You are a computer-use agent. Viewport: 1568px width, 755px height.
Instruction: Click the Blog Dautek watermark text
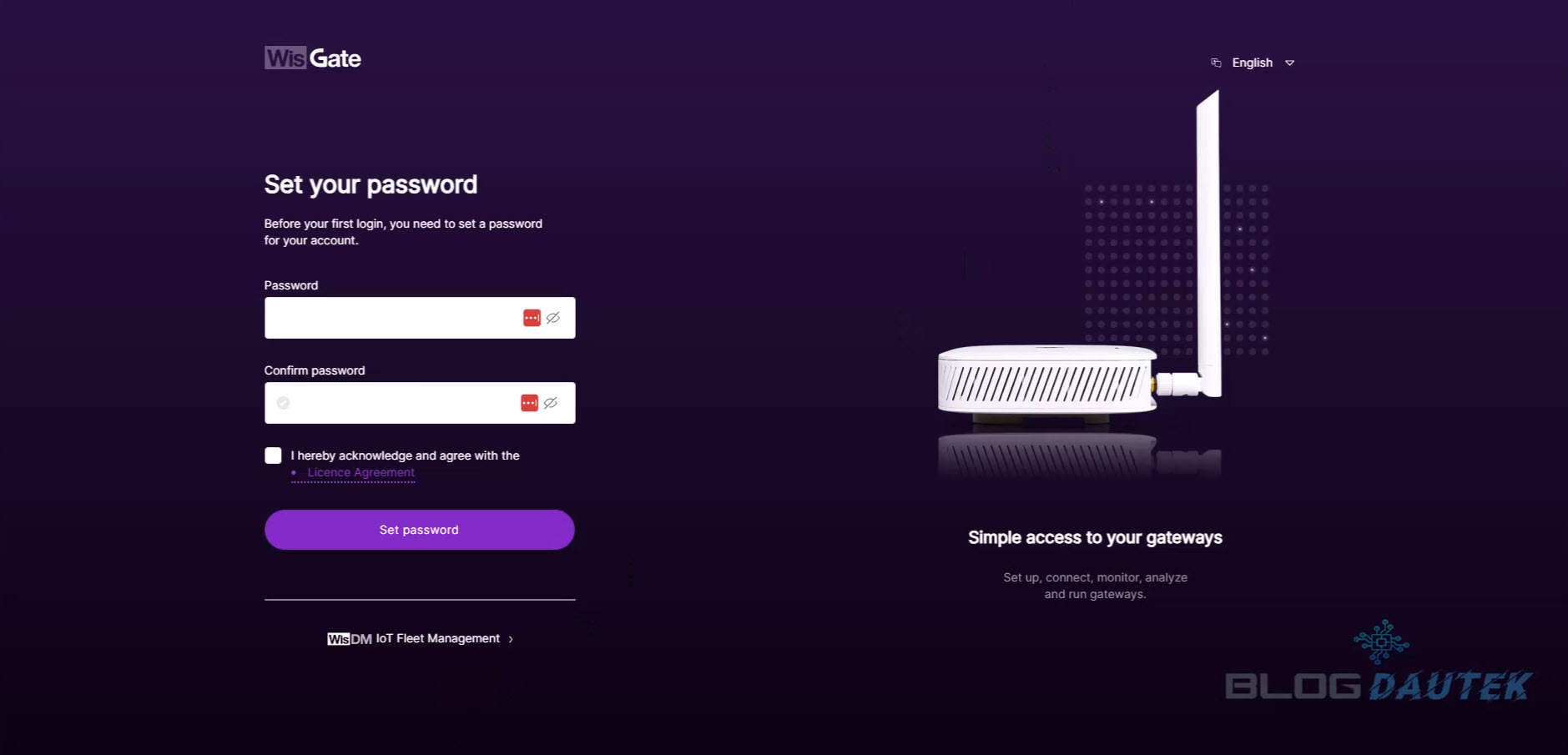click(1378, 686)
